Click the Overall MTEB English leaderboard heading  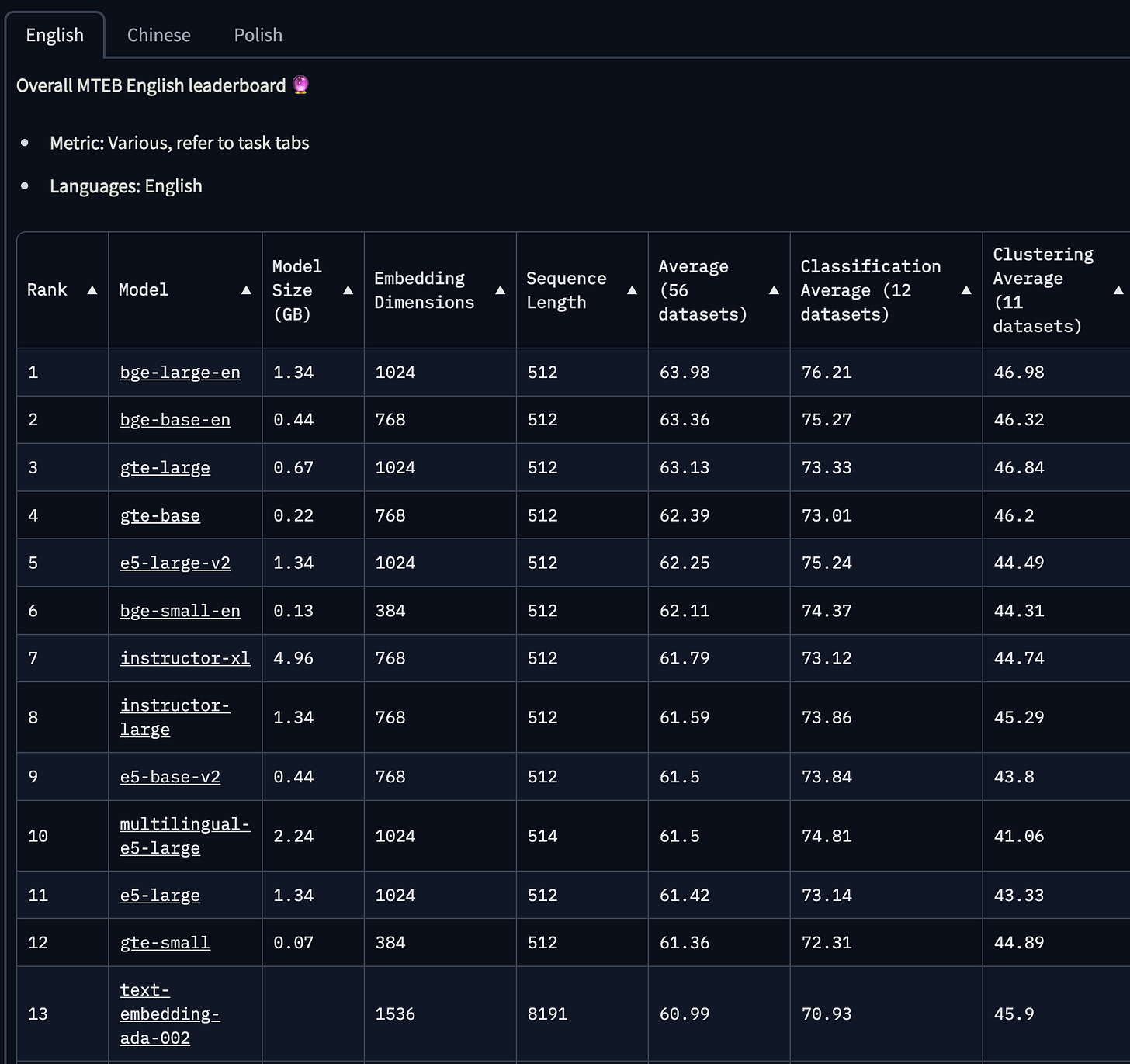[151, 85]
